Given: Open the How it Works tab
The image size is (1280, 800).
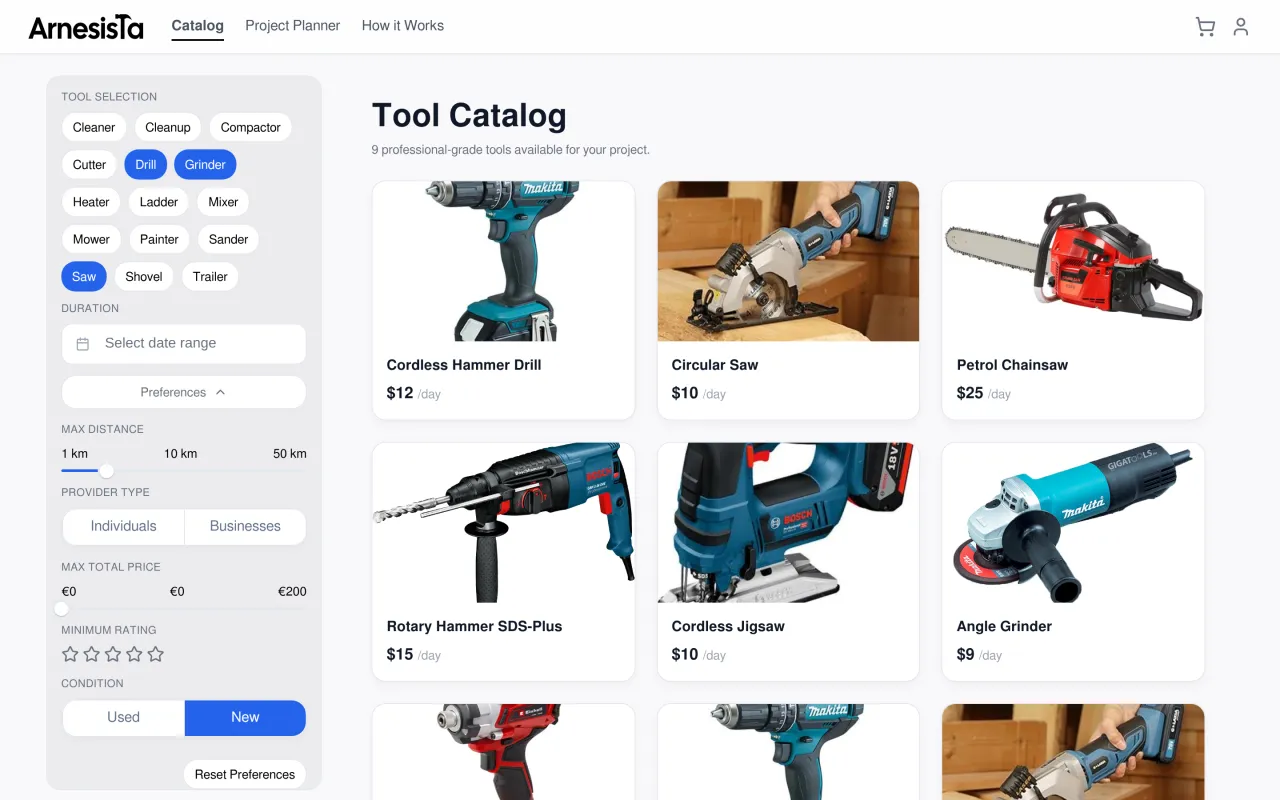Looking at the screenshot, I should pyautogui.click(x=403, y=26).
